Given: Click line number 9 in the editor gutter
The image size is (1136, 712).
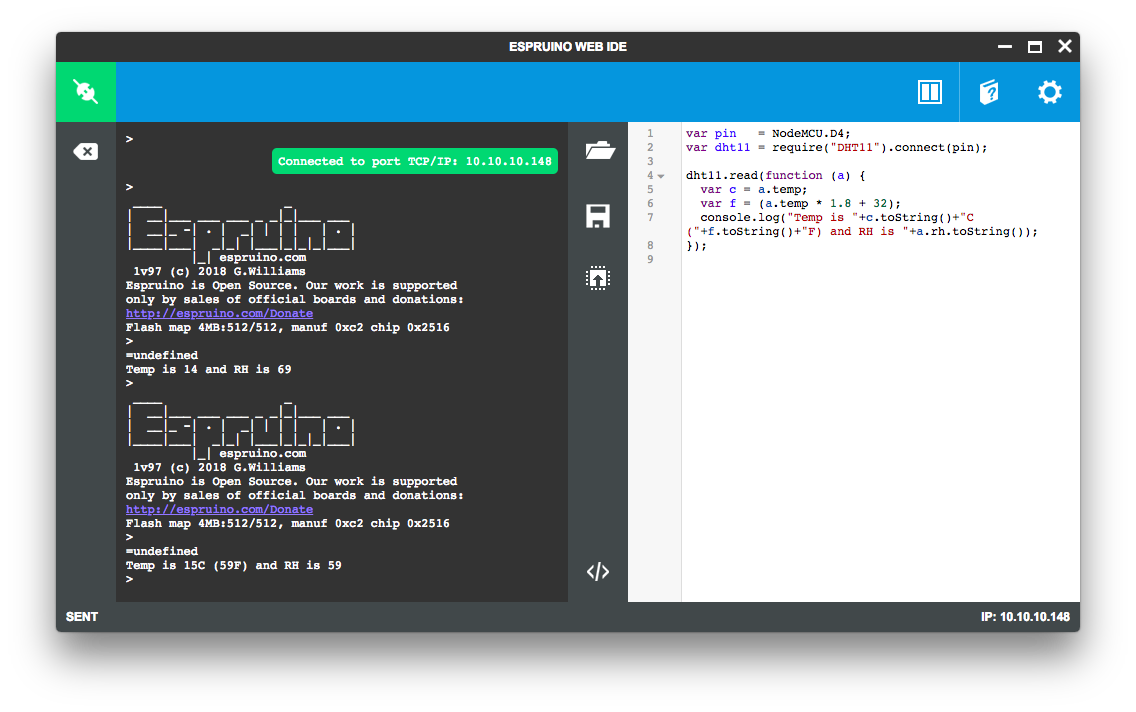Looking at the screenshot, I should pyautogui.click(x=651, y=260).
